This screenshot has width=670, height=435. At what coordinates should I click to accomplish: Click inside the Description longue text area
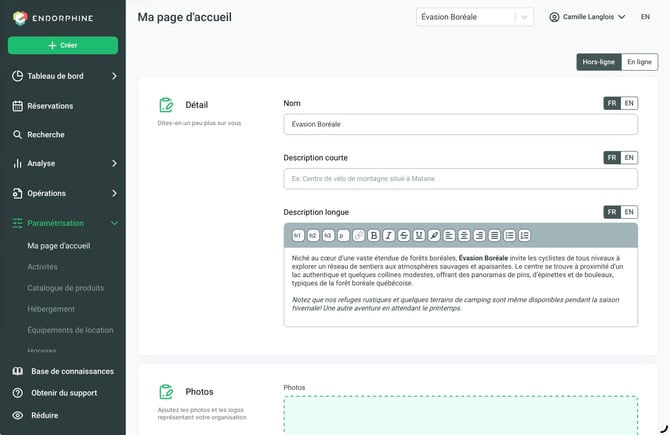pyautogui.click(x=461, y=287)
